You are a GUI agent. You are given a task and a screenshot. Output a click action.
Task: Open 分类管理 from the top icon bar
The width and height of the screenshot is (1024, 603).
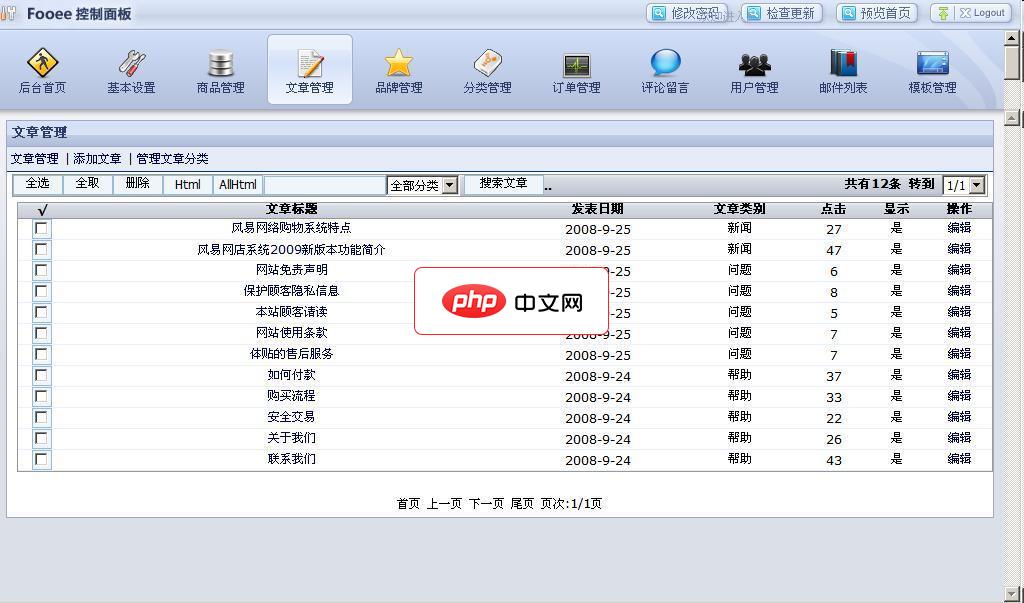coord(487,68)
